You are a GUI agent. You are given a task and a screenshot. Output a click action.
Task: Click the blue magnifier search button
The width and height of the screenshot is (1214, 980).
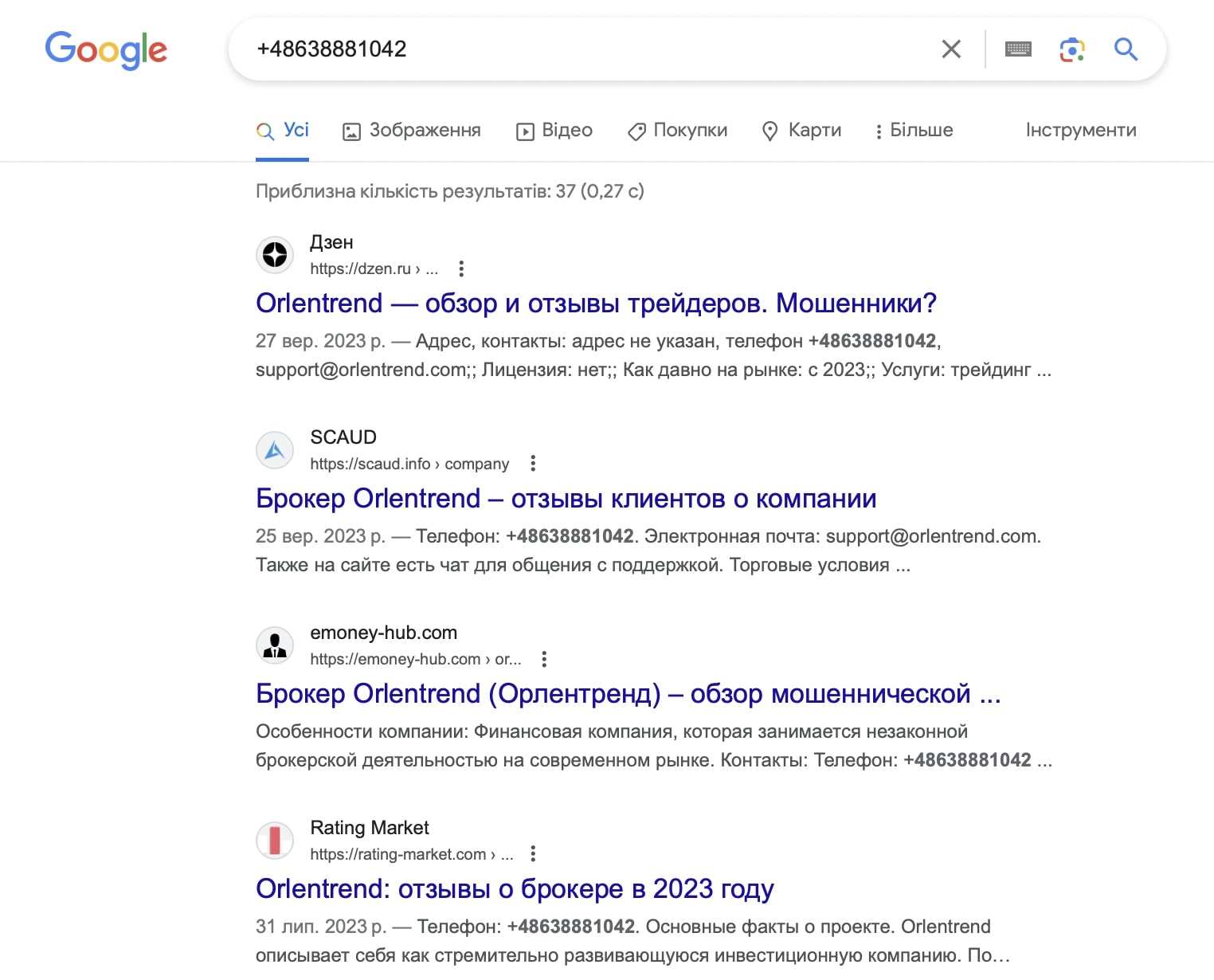point(1126,49)
